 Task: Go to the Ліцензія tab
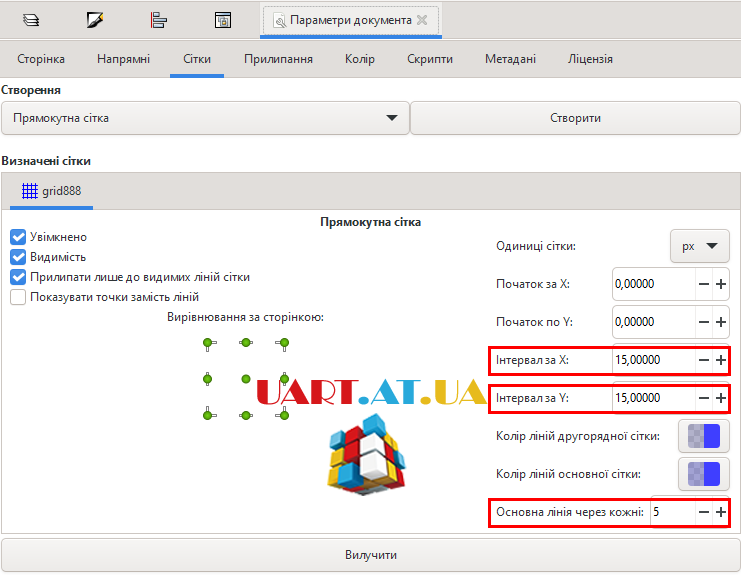590,59
